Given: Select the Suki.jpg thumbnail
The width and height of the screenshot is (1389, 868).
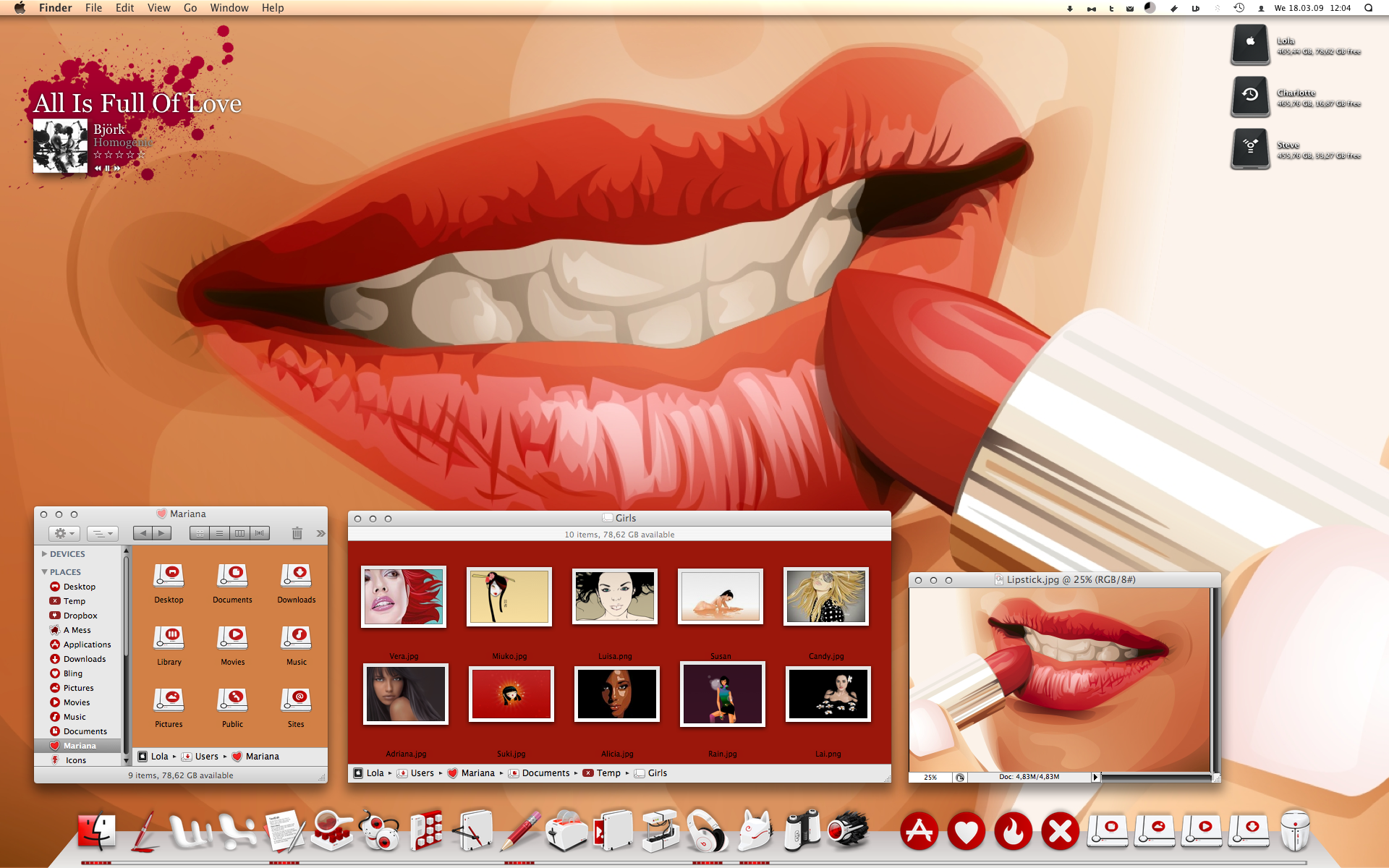Looking at the screenshot, I should tap(511, 694).
